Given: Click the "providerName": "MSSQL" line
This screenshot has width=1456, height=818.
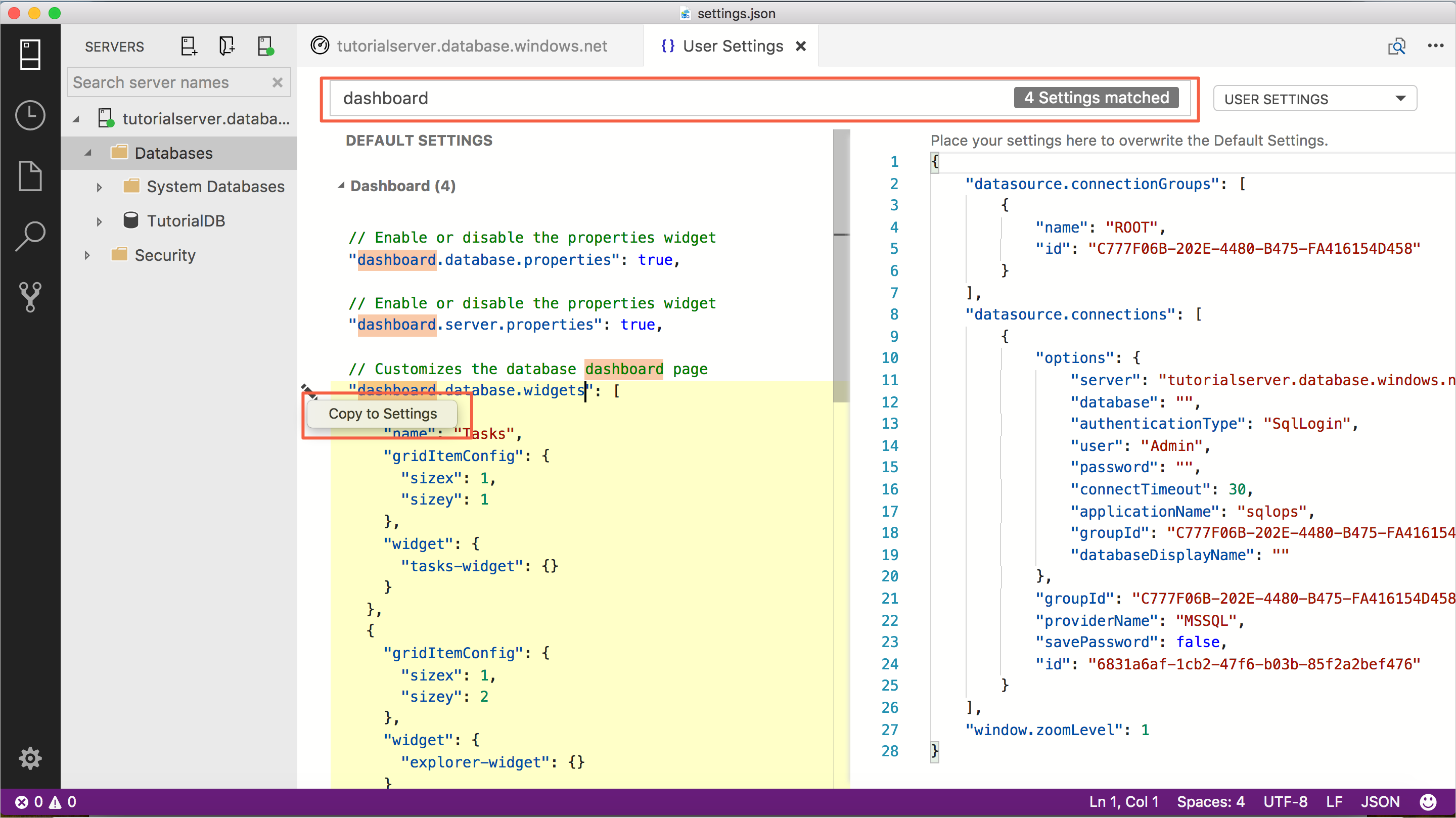Looking at the screenshot, I should pyautogui.click(x=1139, y=620).
